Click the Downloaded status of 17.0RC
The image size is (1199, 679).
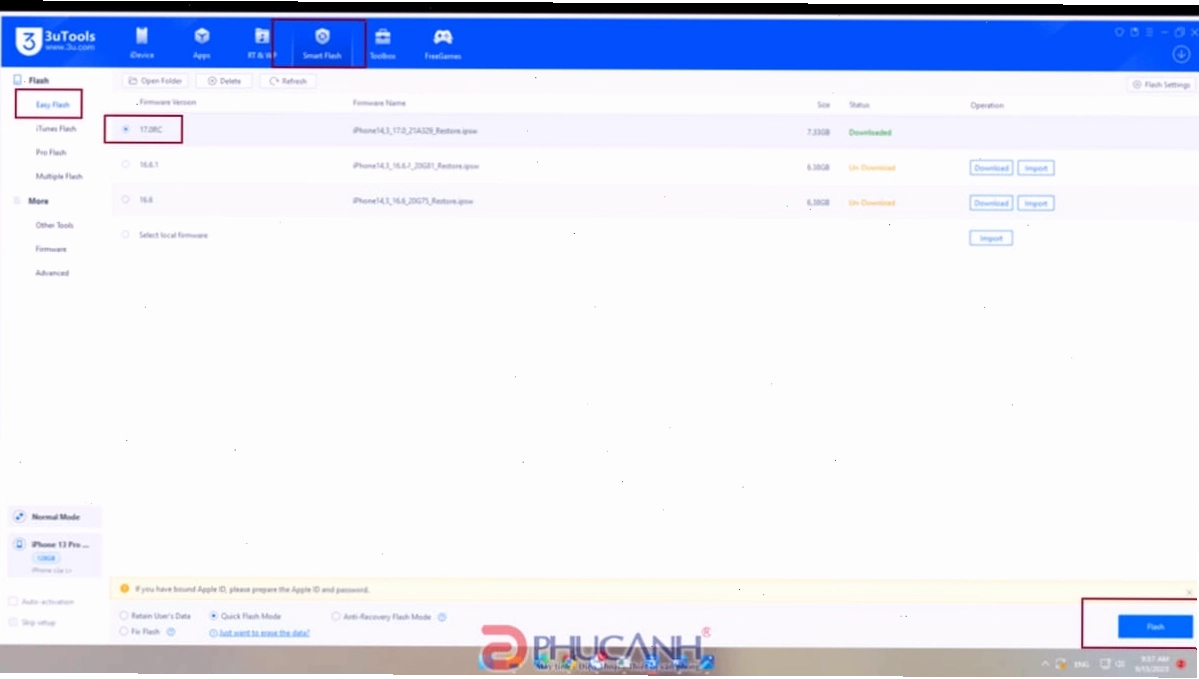(870, 132)
